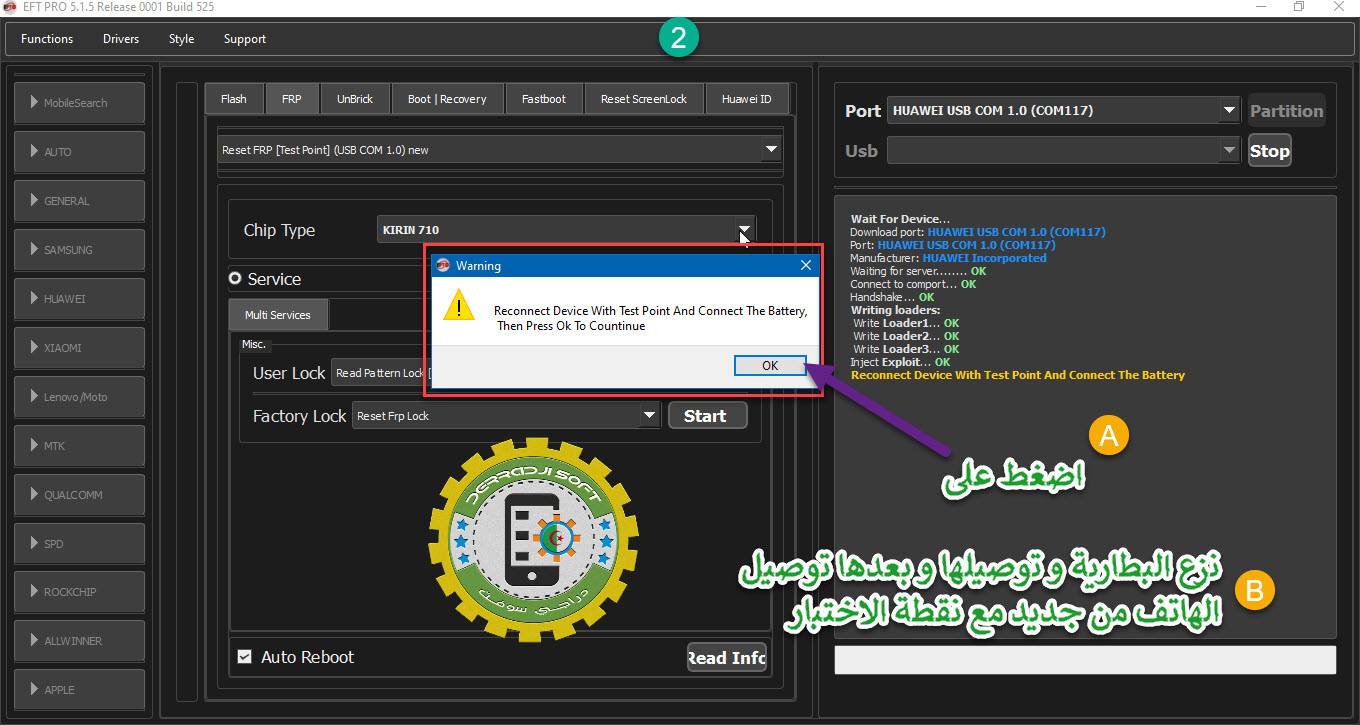Image resolution: width=1360 pixels, height=725 pixels.
Task: Open the Port HUAWEI USB COM dropdown
Action: (x=1063, y=111)
